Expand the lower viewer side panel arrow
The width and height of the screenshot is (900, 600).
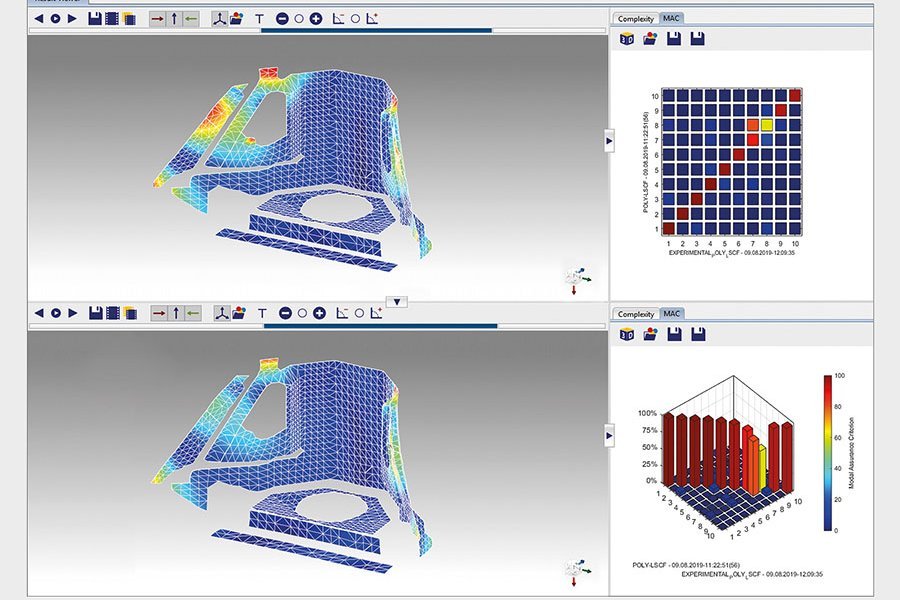coord(608,435)
